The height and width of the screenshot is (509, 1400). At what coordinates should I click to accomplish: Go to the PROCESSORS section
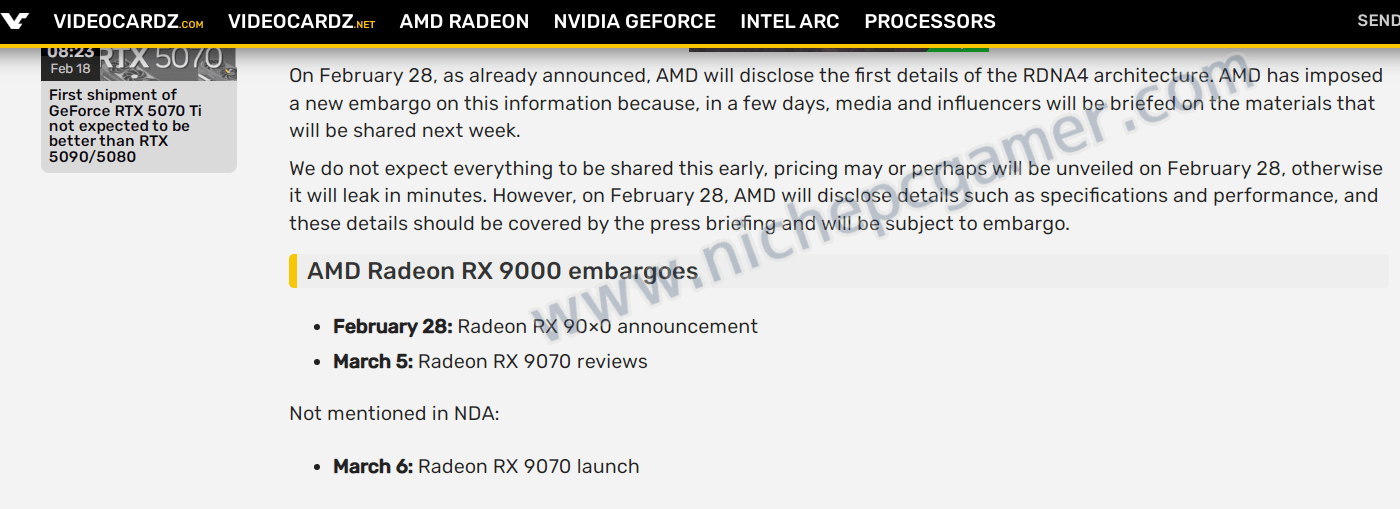[x=930, y=21]
